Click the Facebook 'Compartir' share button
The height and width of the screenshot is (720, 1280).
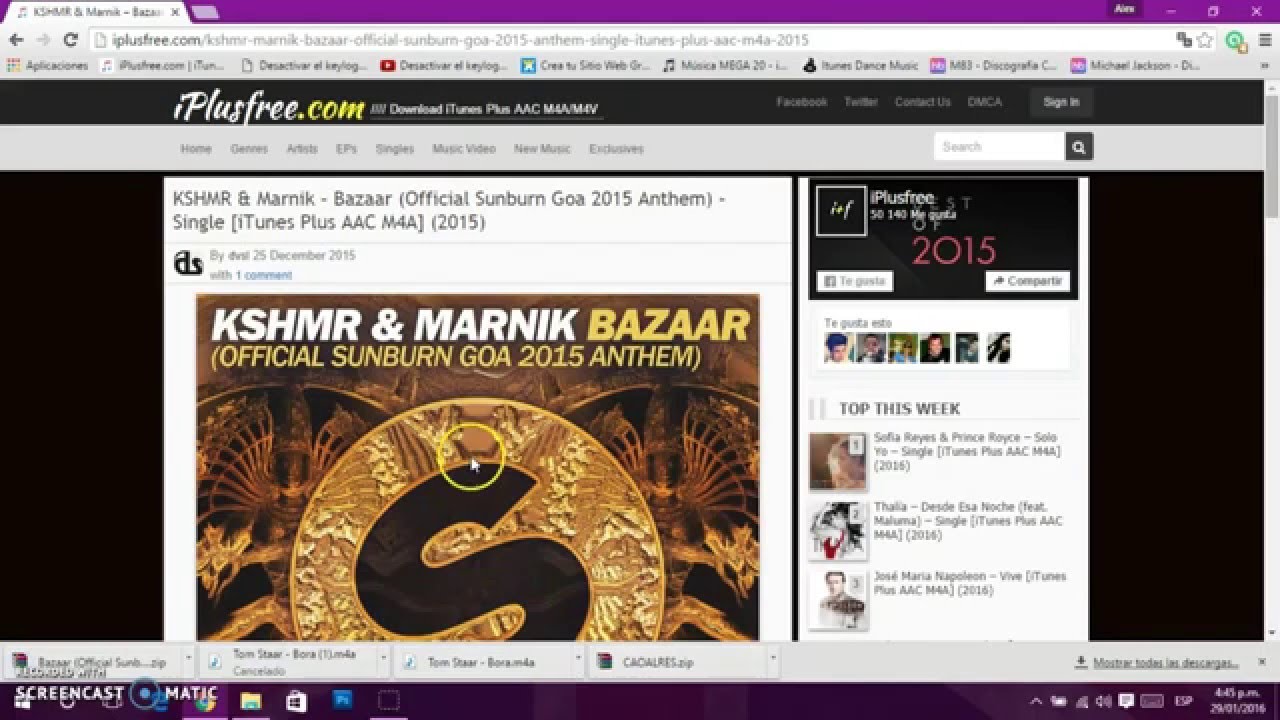pos(1027,281)
